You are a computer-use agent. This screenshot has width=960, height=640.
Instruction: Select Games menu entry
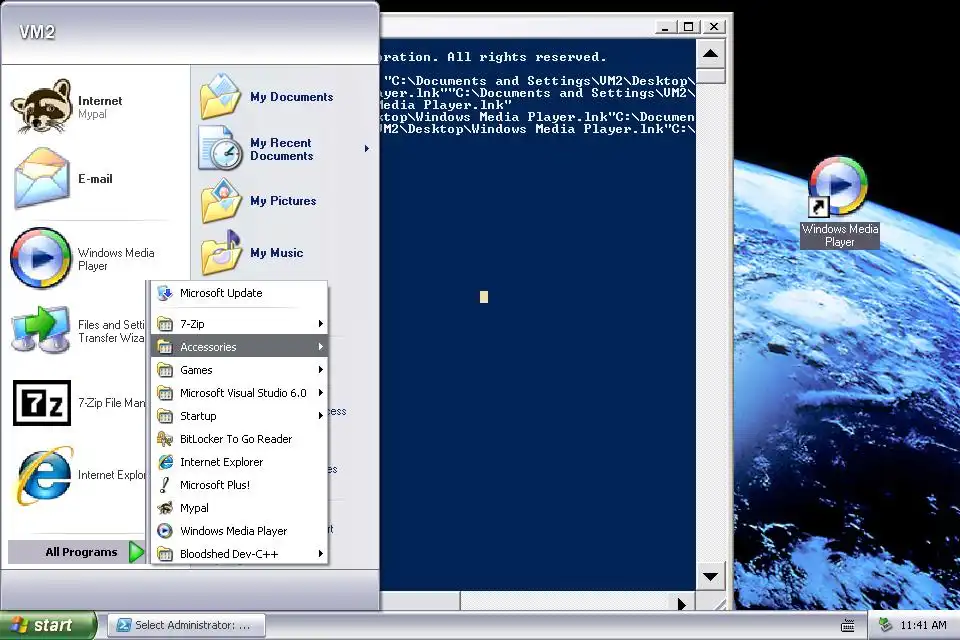click(239, 370)
